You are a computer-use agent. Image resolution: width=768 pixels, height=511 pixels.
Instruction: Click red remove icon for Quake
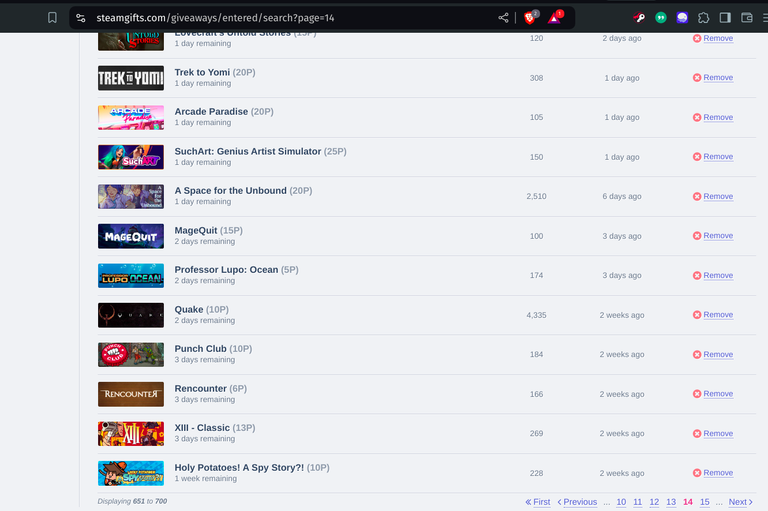(x=697, y=315)
